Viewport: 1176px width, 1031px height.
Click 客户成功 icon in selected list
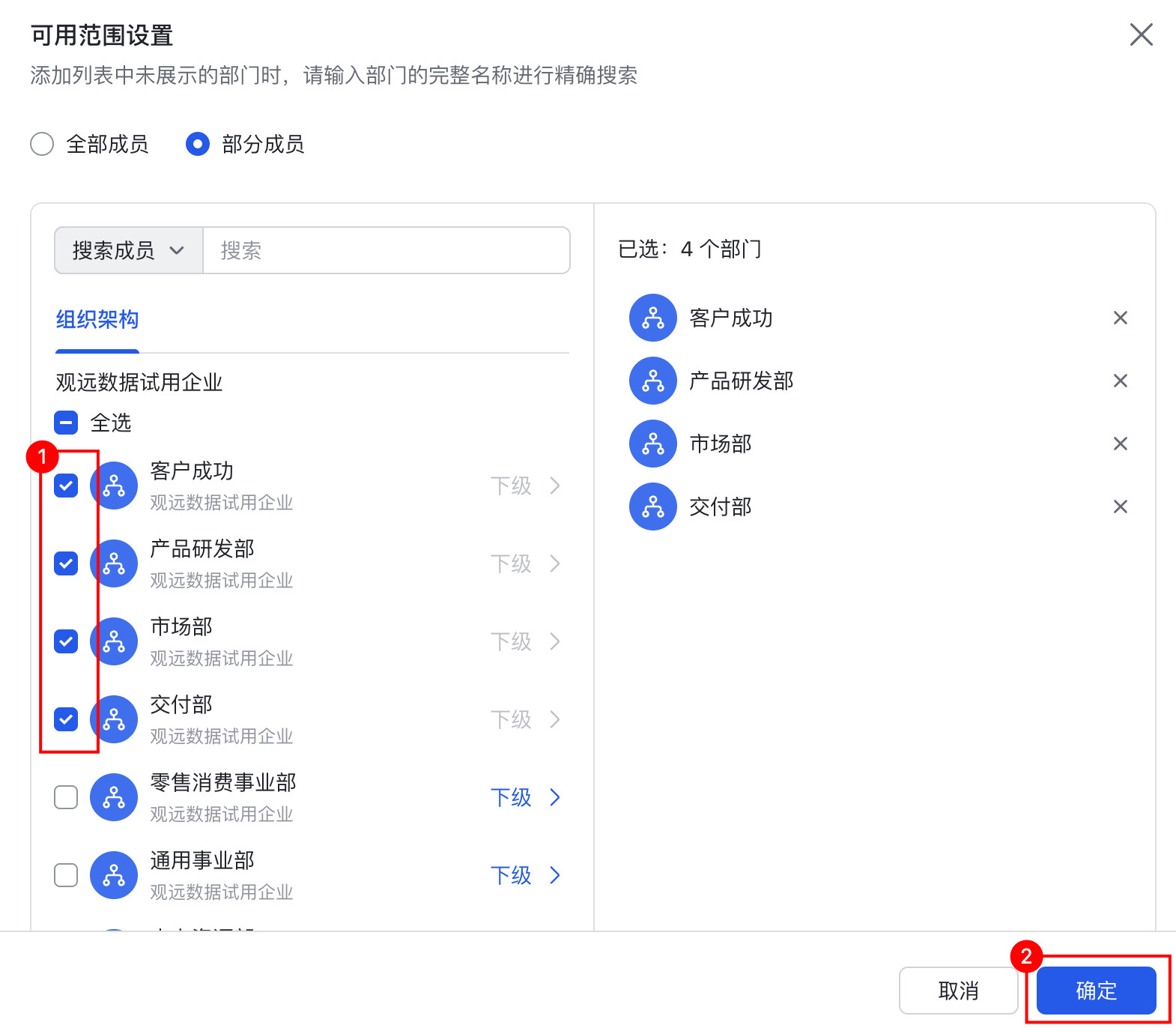[653, 318]
